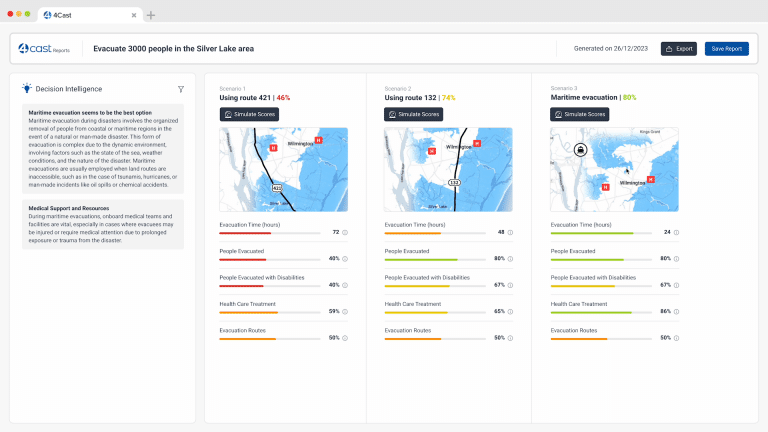768x432 pixels.
Task: Close the 4Cast browser tab
Action: [x=134, y=15]
